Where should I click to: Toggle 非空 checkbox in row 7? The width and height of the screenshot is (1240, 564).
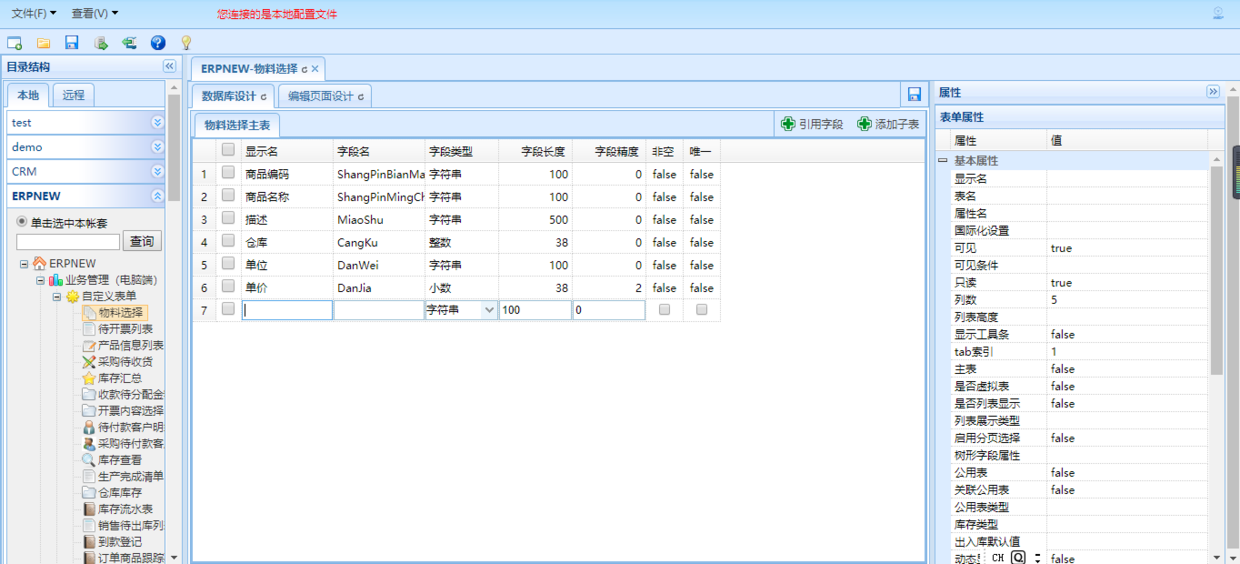coord(664,310)
